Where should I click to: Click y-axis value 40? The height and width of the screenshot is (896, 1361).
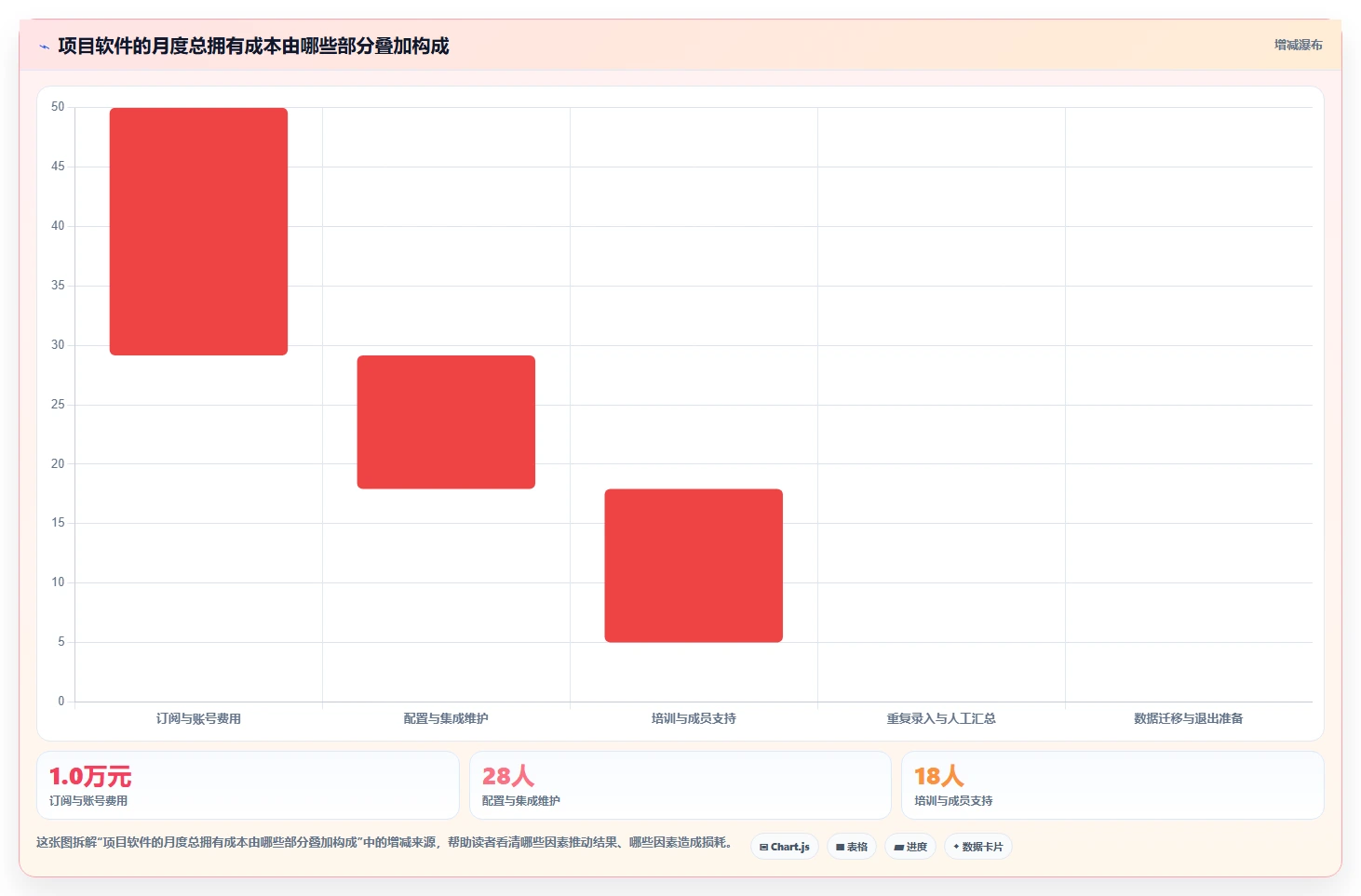tap(58, 226)
